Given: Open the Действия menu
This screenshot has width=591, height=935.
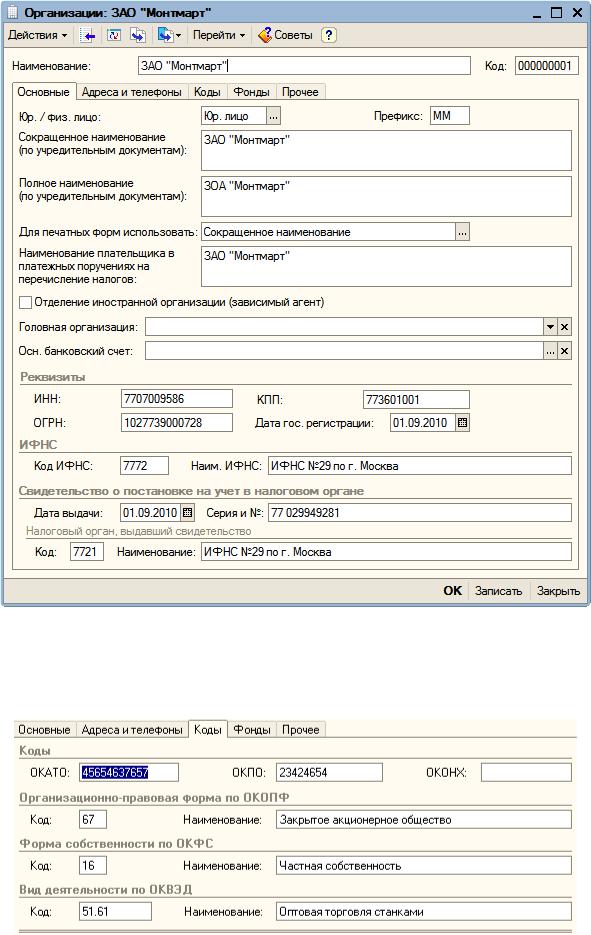Looking at the screenshot, I should 37,35.
